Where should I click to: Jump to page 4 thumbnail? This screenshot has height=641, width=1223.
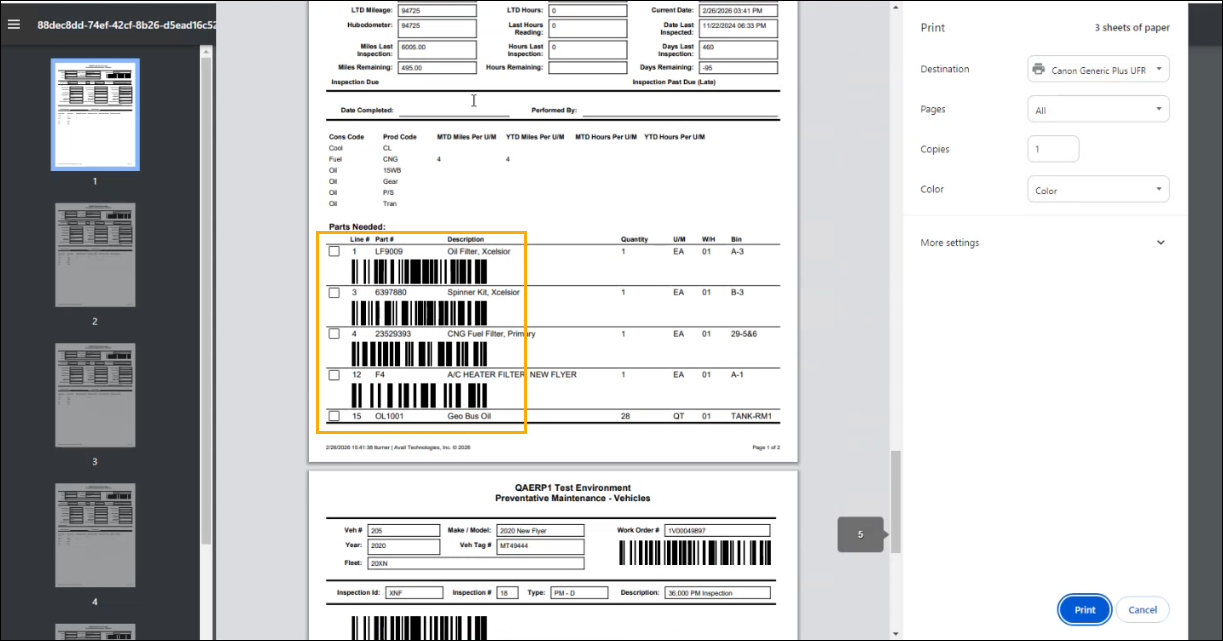click(95, 535)
